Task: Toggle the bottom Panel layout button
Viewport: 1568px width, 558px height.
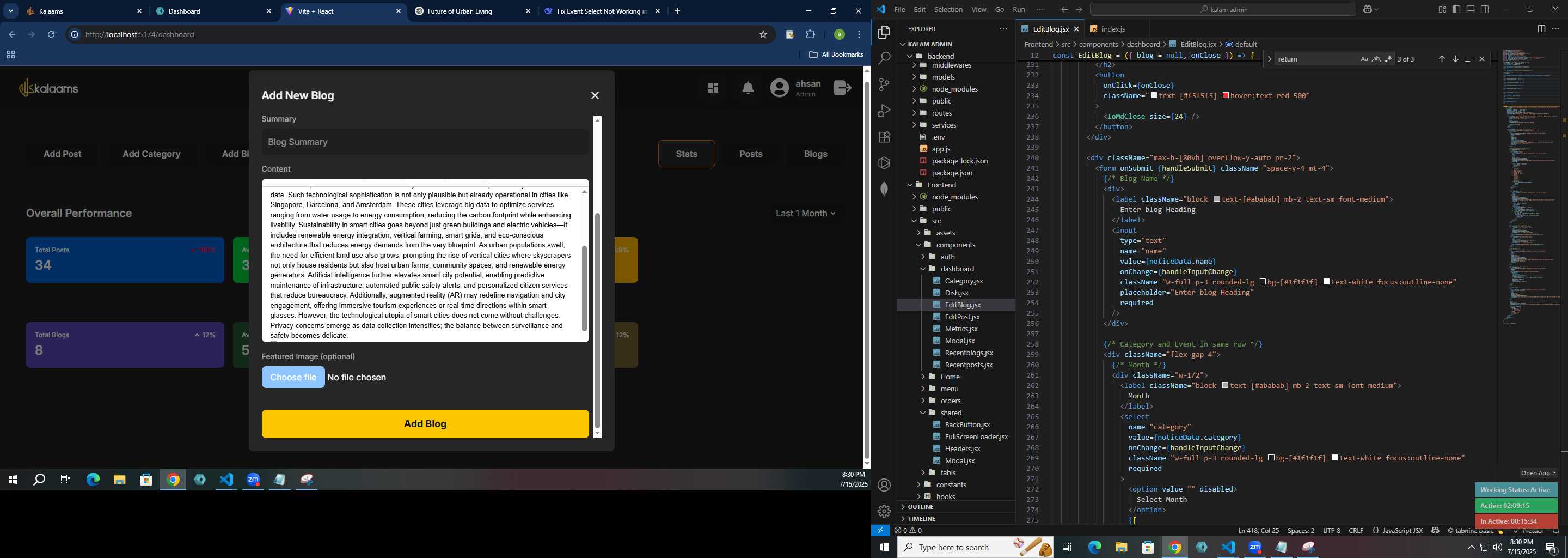Action: pos(1470,9)
